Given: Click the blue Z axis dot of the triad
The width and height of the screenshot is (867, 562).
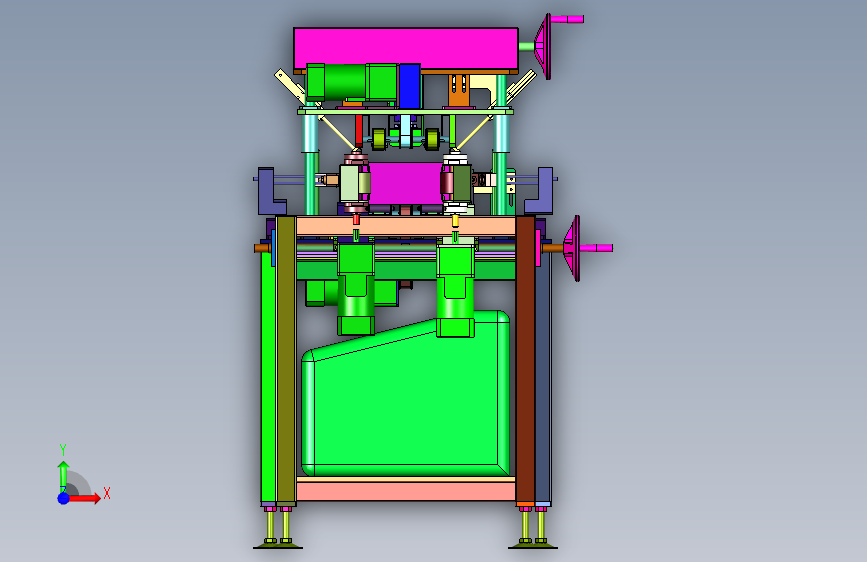Looking at the screenshot, I should pyautogui.click(x=63, y=498).
